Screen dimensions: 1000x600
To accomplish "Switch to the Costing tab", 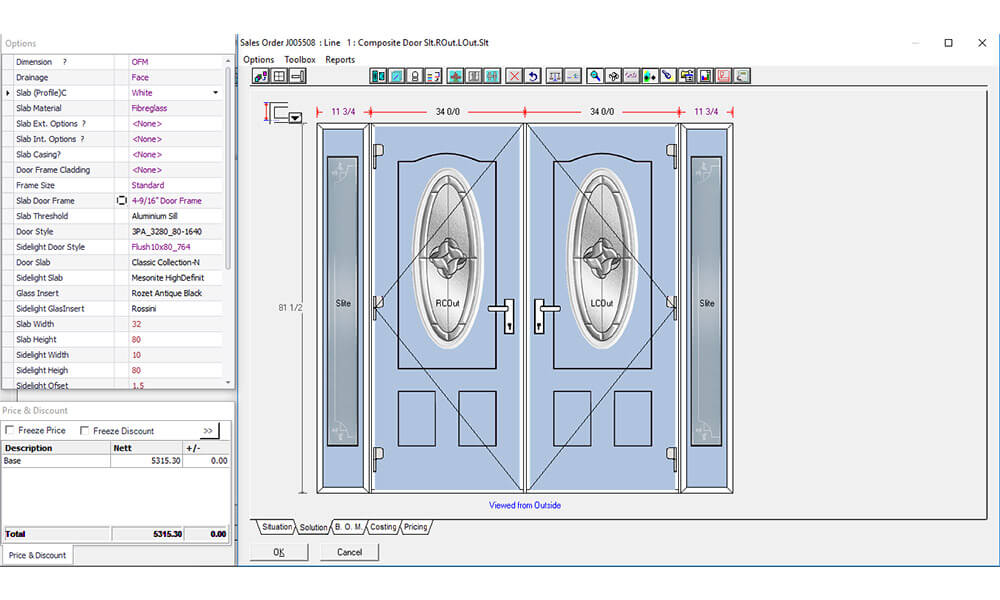I will click(x=383, y=525).
